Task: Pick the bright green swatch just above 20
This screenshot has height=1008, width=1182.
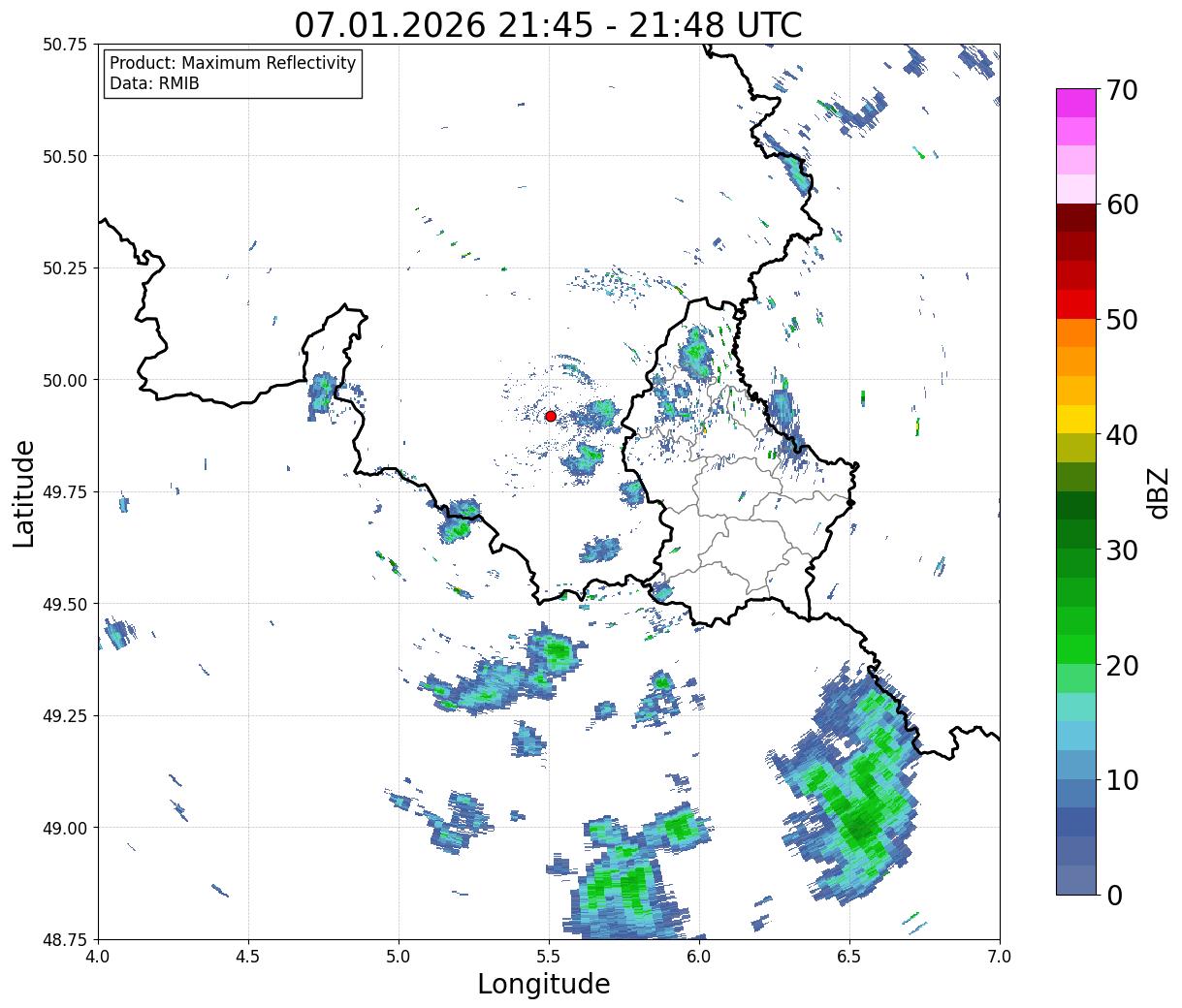Action: pyautogui.click(x=1076, y=649)
